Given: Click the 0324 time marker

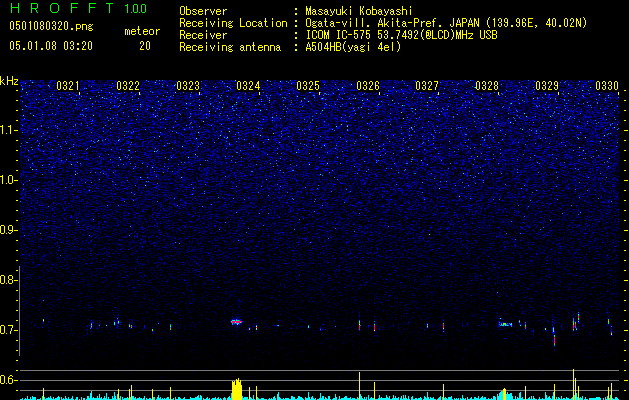Looking at the screenshot, I should (x=248, y=86).
